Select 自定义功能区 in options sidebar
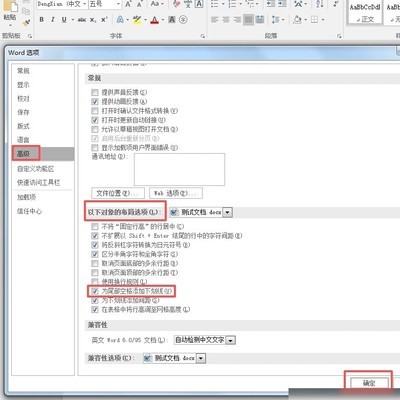This screenshot has width=400, height=400. pyautogui.click(x=35, y=169)
